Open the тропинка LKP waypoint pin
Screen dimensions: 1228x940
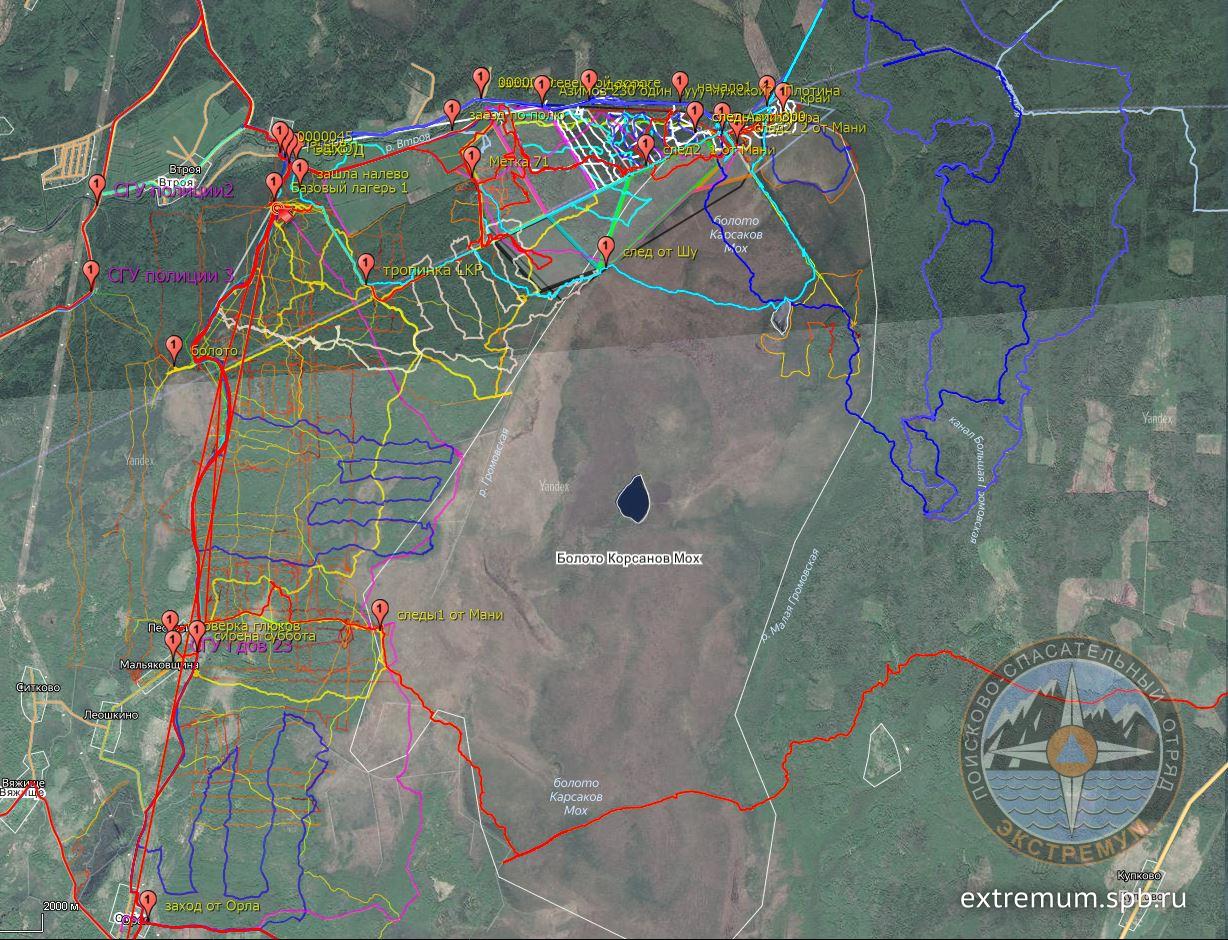pyautogui.click(x=365, y=267)
